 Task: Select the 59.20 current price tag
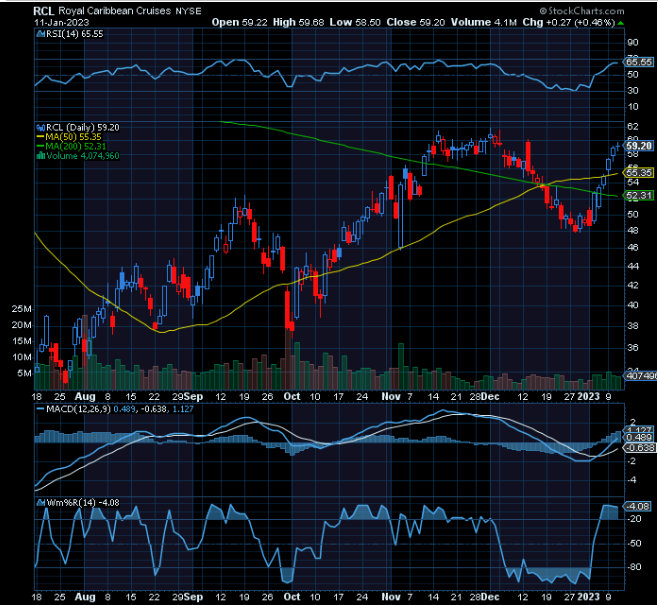coord(639,145)
